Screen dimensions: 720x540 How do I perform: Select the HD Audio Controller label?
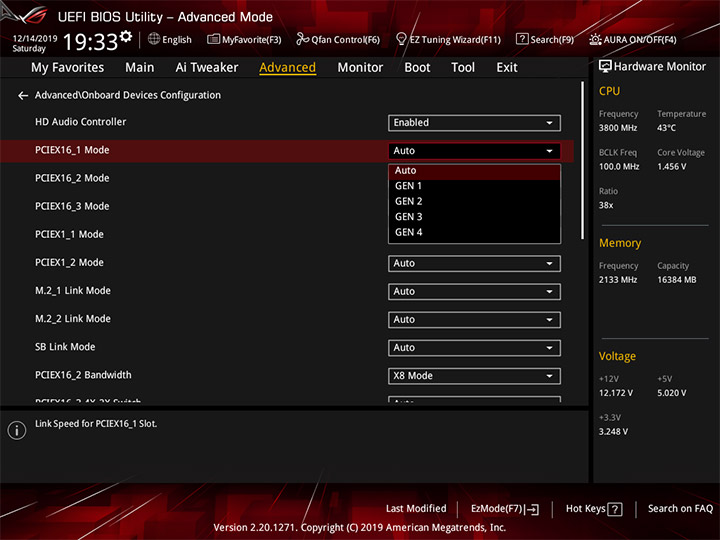coord(80,122)
